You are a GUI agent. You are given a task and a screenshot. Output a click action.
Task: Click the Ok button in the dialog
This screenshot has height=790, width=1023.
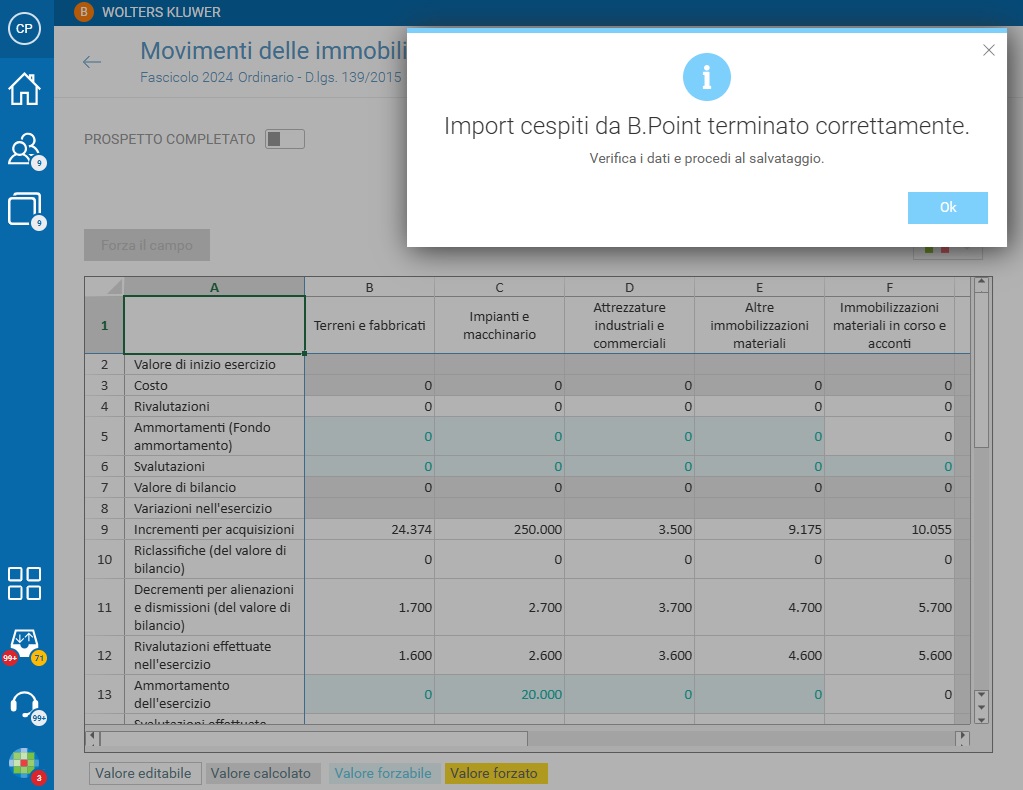947,207
